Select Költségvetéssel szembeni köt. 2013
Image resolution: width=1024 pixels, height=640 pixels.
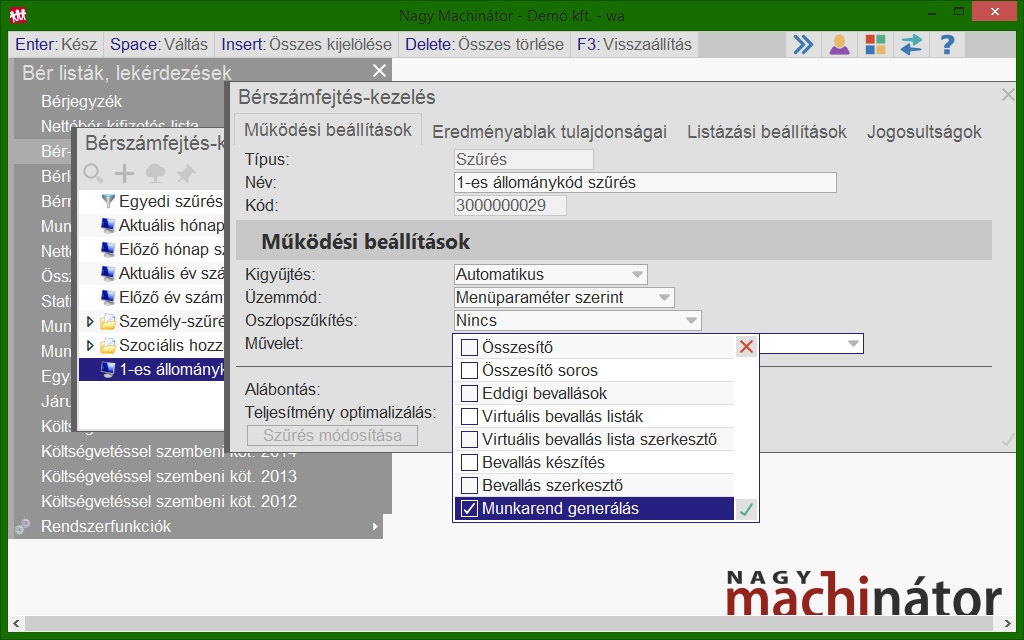pos(169,477)
